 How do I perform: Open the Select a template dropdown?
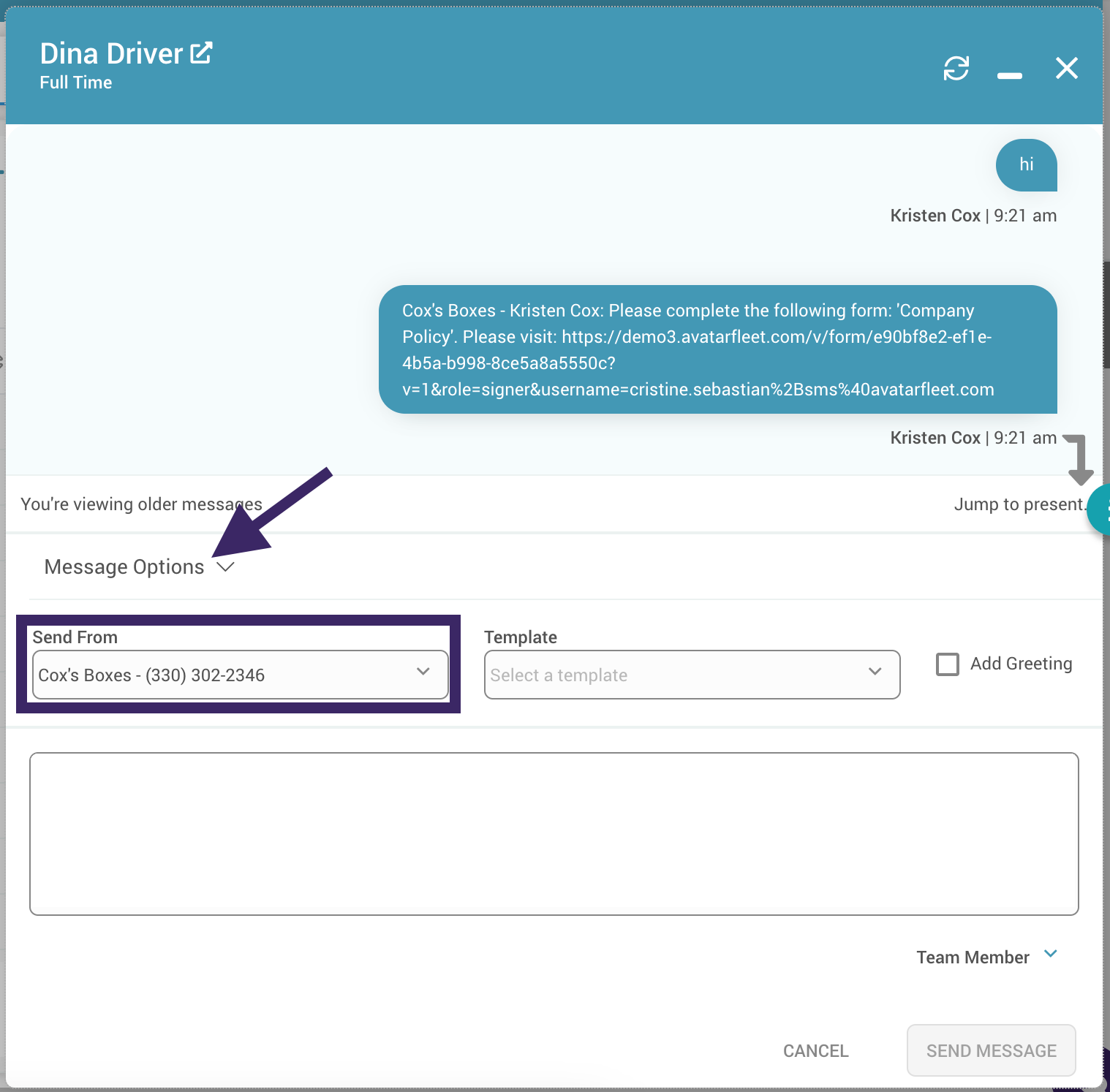point(691,675)
